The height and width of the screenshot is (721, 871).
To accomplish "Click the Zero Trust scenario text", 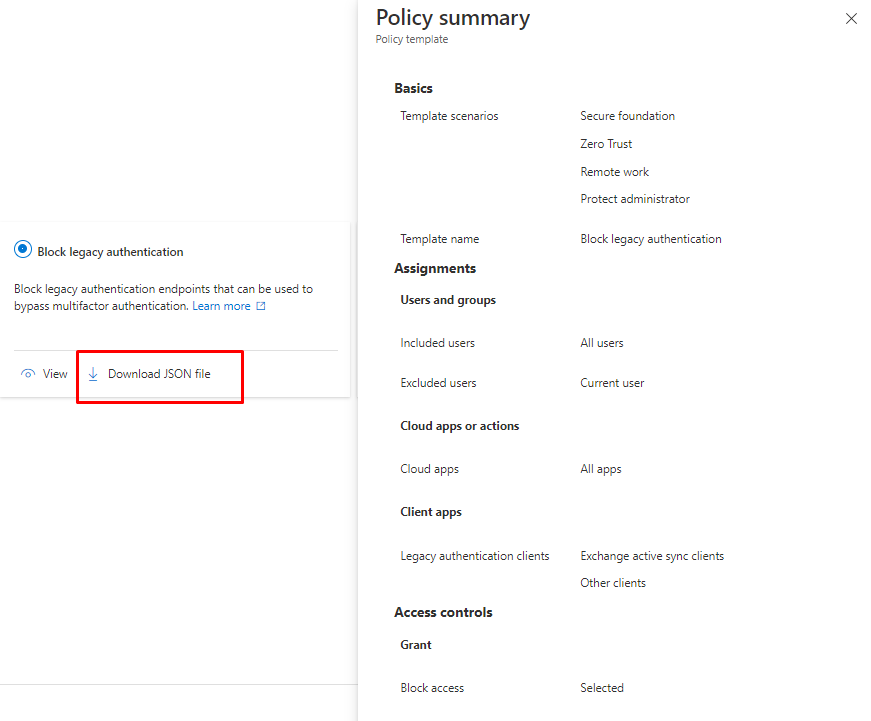I will (606, 144).
